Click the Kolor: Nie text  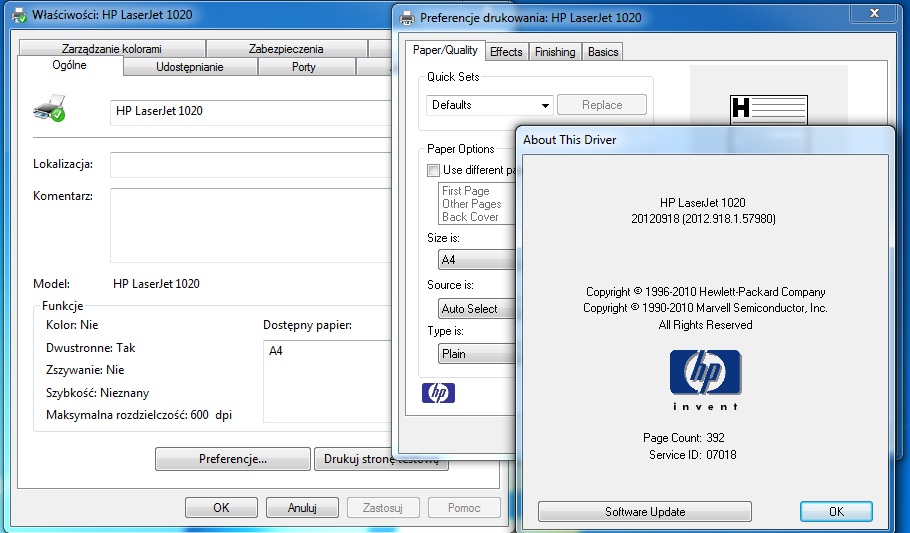(72, 325)
